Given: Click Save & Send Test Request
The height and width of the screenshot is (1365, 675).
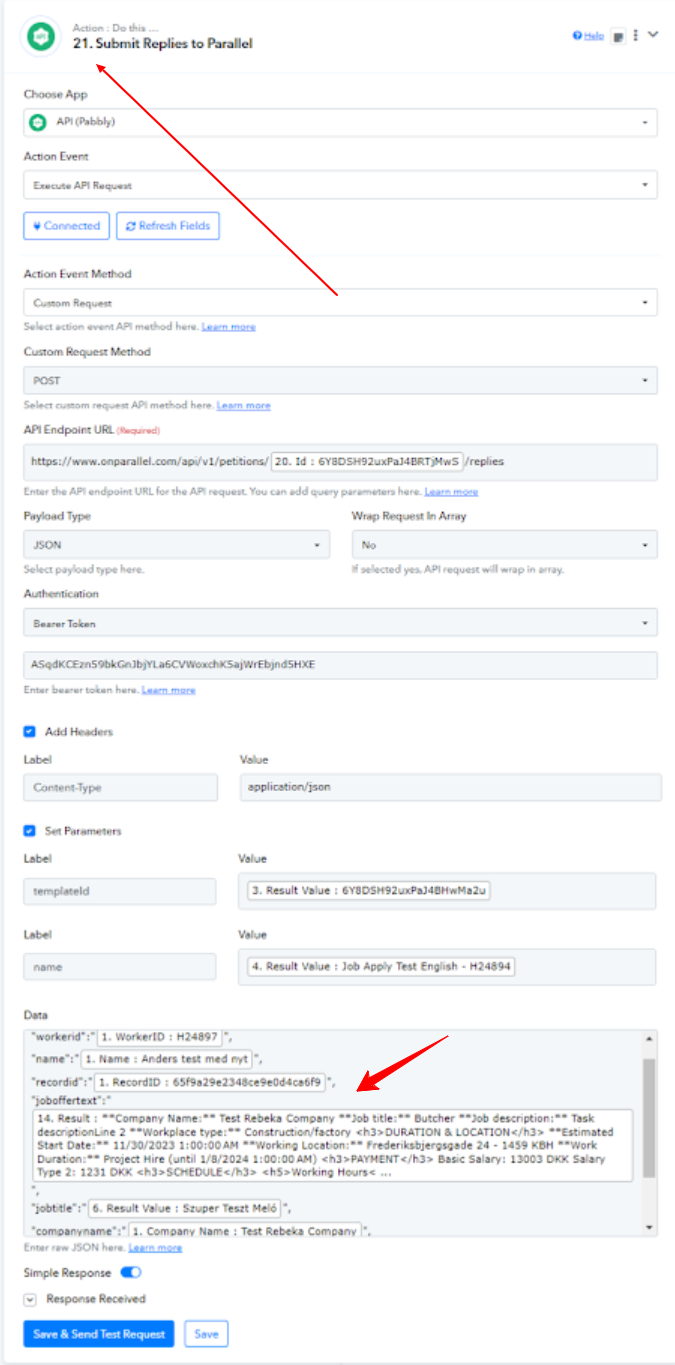Looking at the screenshot, I should tap(99, 1334).
